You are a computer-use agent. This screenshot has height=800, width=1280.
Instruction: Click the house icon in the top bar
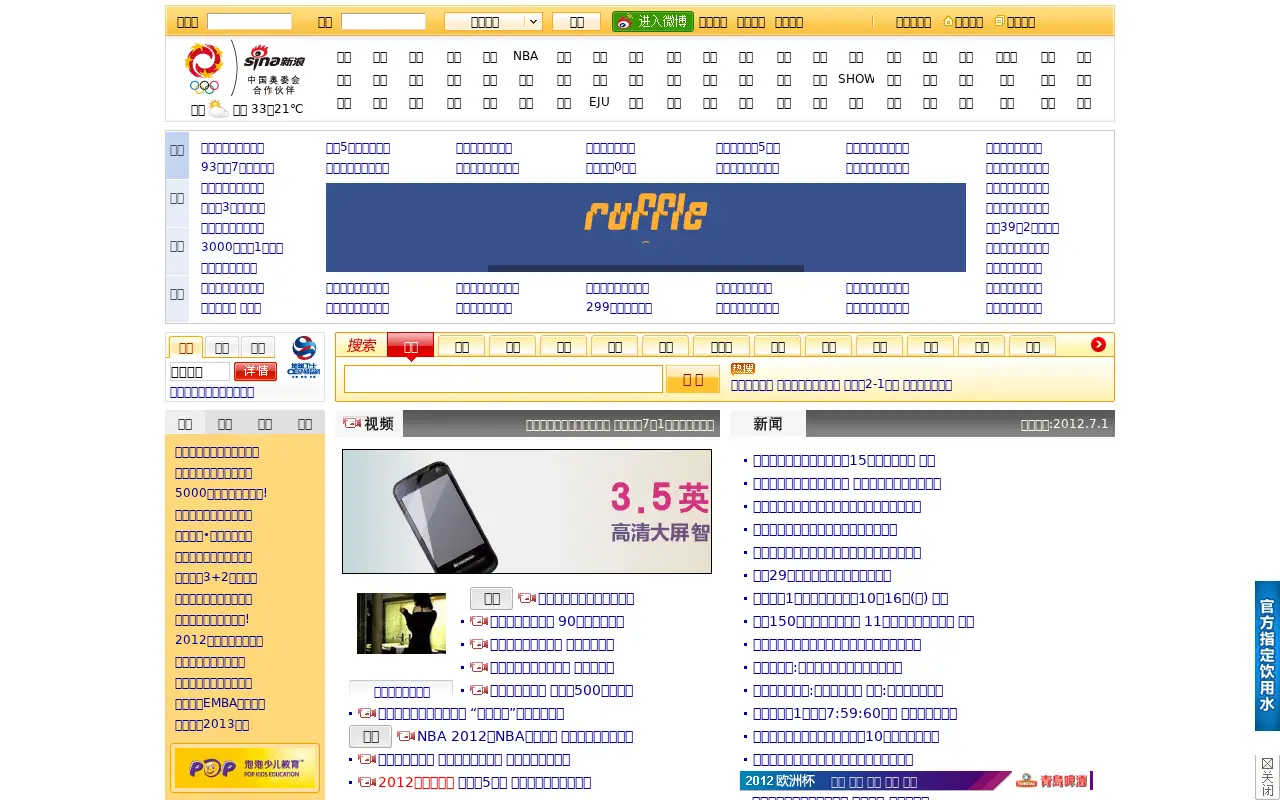tap(948, 21)
